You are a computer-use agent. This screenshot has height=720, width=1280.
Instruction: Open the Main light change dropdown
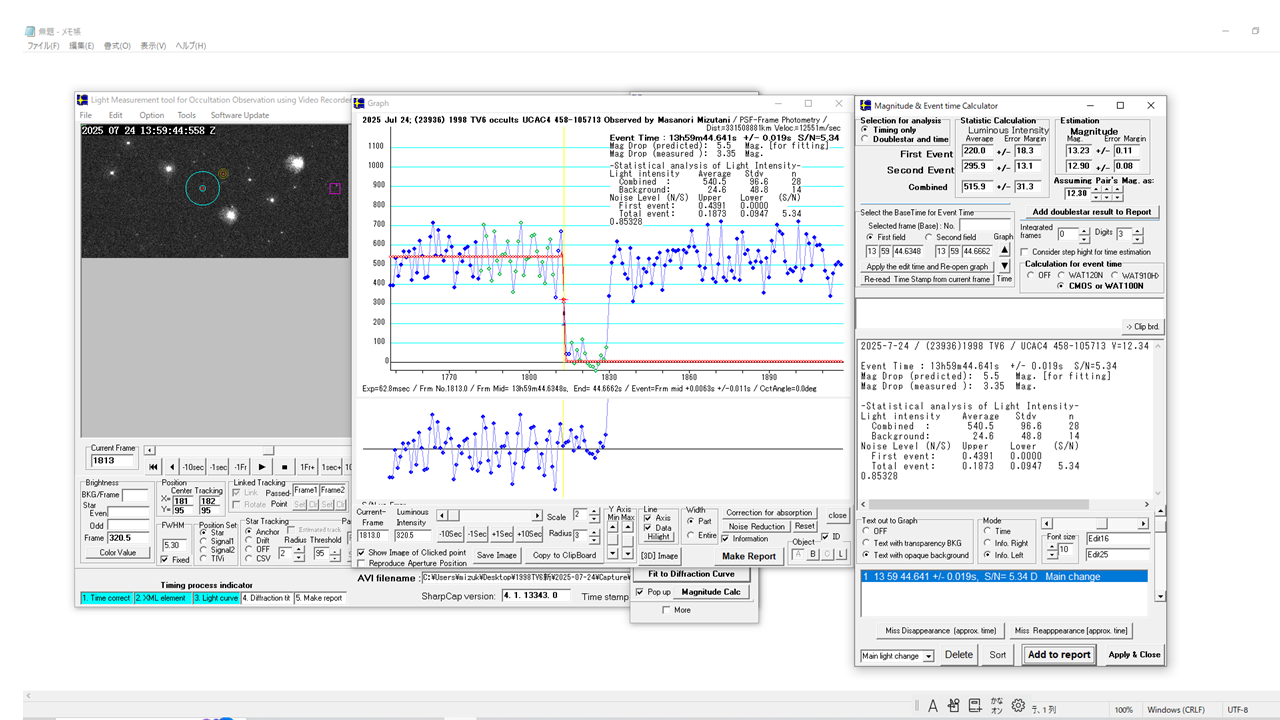929,656
